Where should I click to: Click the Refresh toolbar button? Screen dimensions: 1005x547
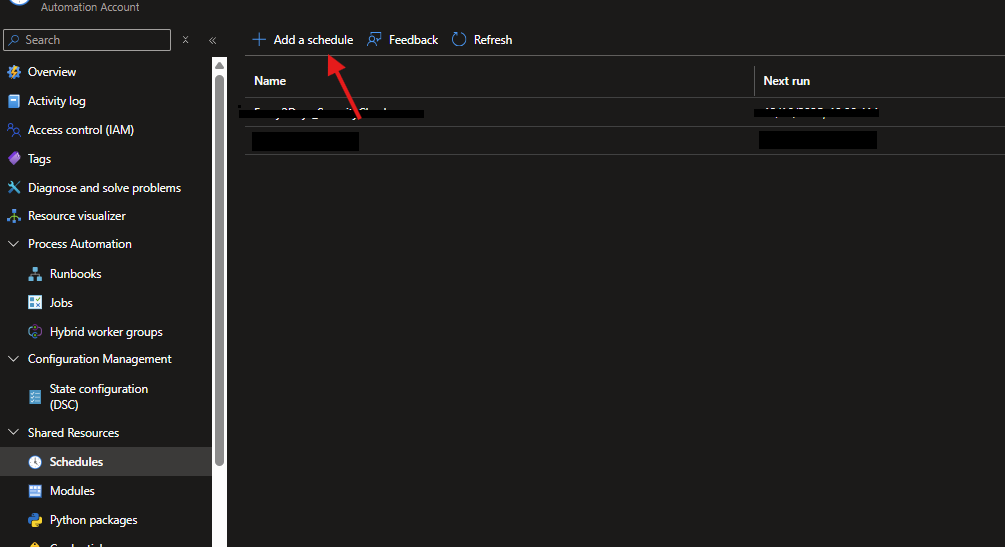tap(482, 40)
